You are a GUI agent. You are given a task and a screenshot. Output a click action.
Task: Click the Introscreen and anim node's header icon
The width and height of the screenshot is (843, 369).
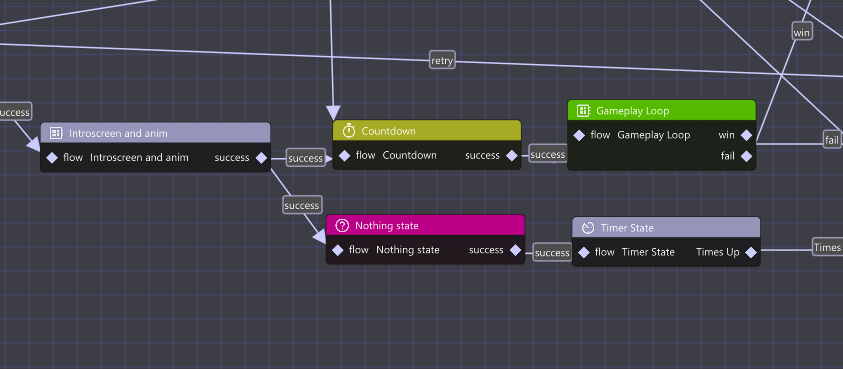pos(56,133)
